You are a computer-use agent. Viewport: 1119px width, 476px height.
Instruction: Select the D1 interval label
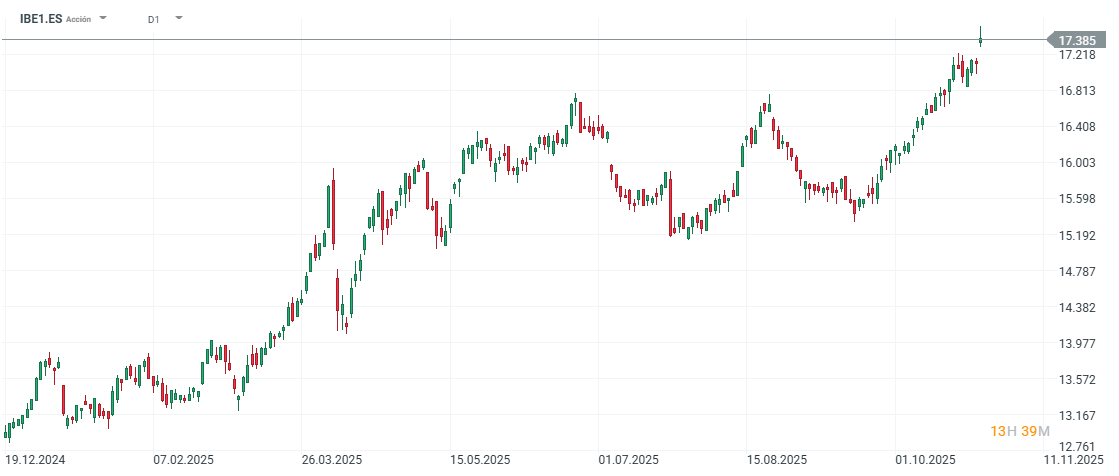click(153, 19)
